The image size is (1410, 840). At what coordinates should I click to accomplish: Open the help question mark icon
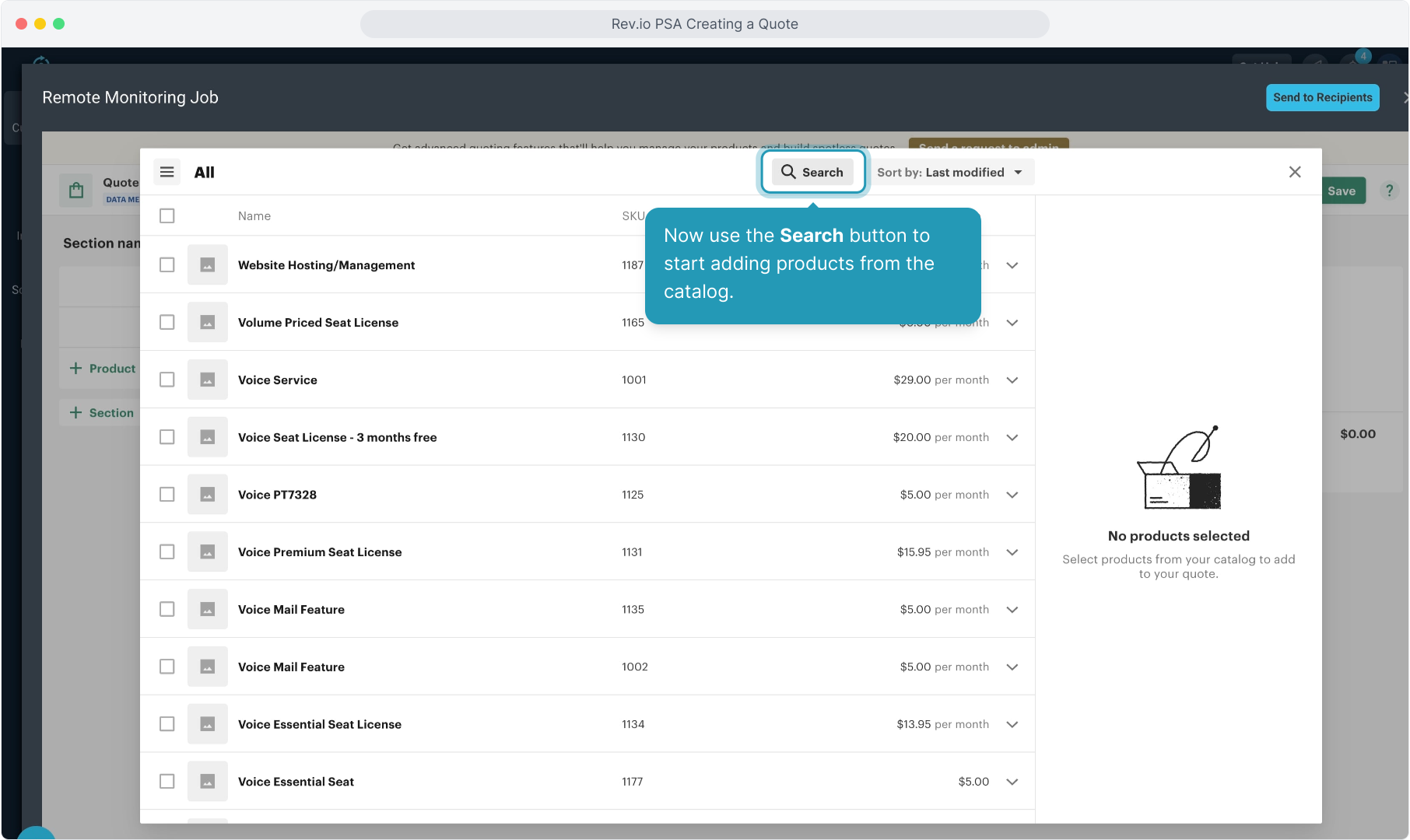click(x=1389, y=191)
